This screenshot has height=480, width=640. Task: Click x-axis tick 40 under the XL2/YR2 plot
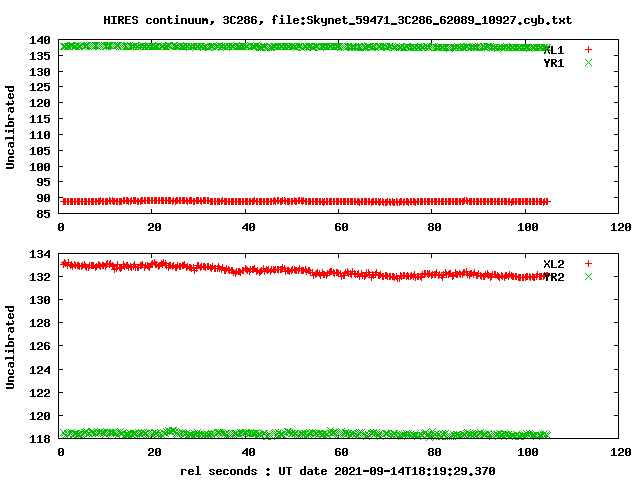coord(248,452)
